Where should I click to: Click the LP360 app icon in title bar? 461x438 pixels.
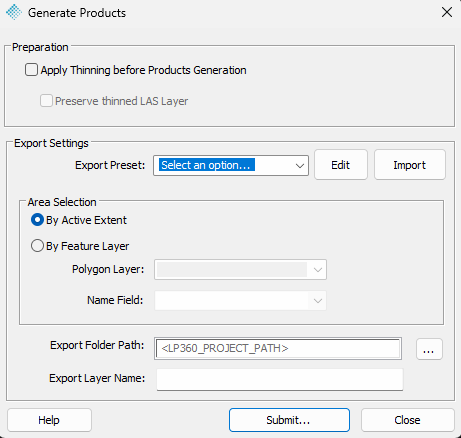coord(14,12)
